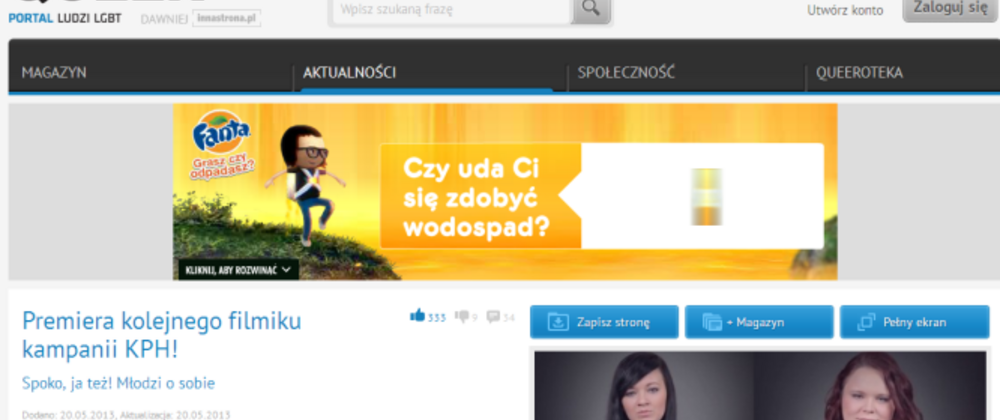Click the Zaloguj się button
The height and width of the screenshot is (420, 1000).
950,8
